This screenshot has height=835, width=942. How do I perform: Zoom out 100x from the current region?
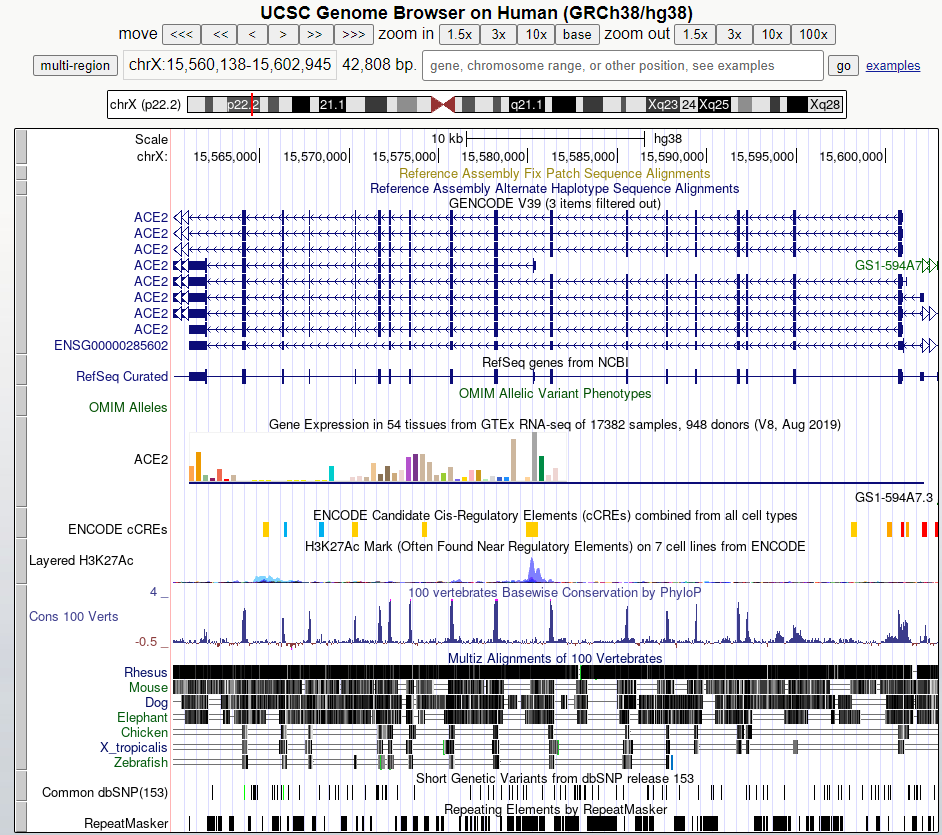coord(812,34)
